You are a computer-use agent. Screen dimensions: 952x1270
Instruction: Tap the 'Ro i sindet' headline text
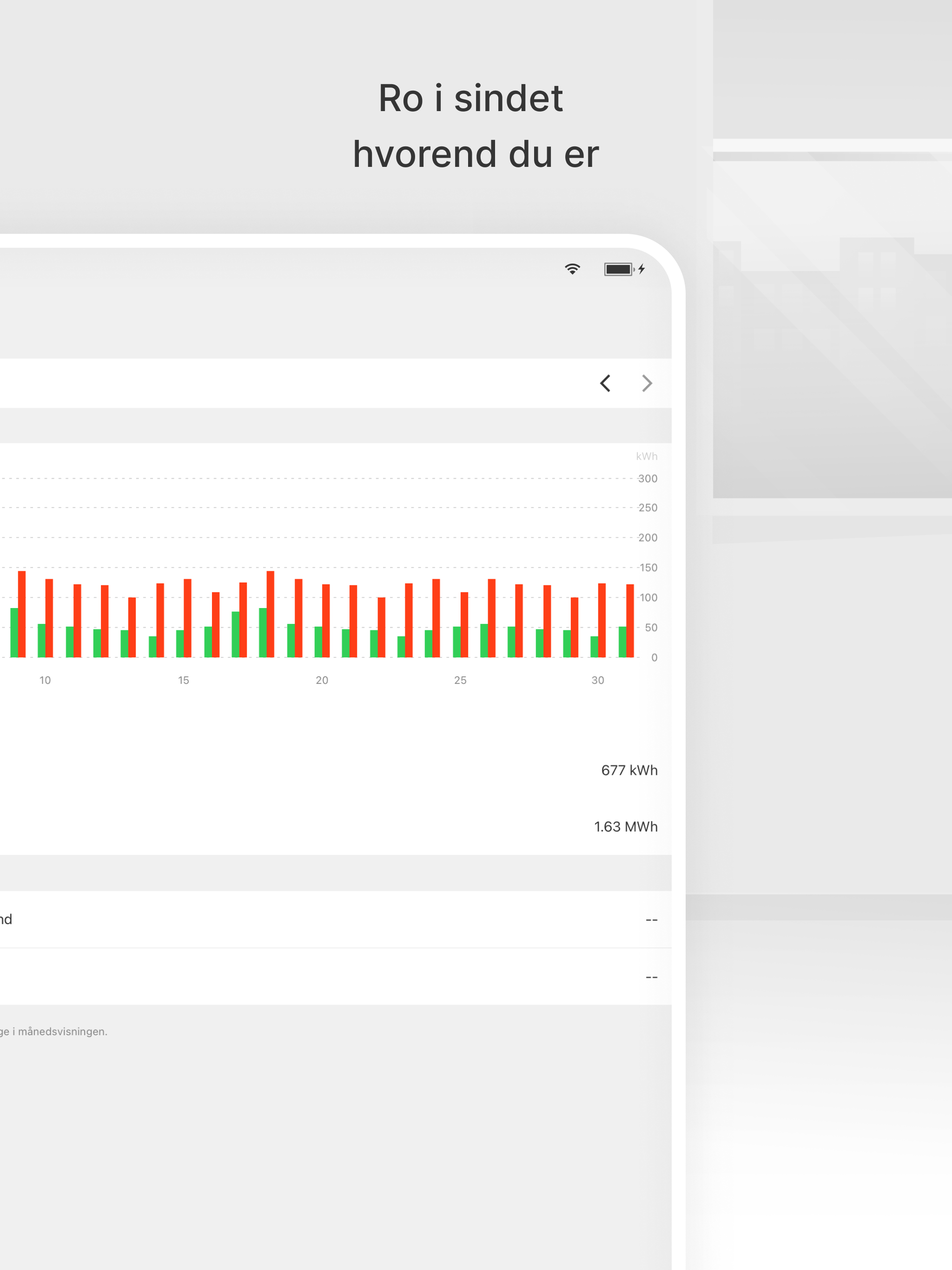[x=470, y=98]
